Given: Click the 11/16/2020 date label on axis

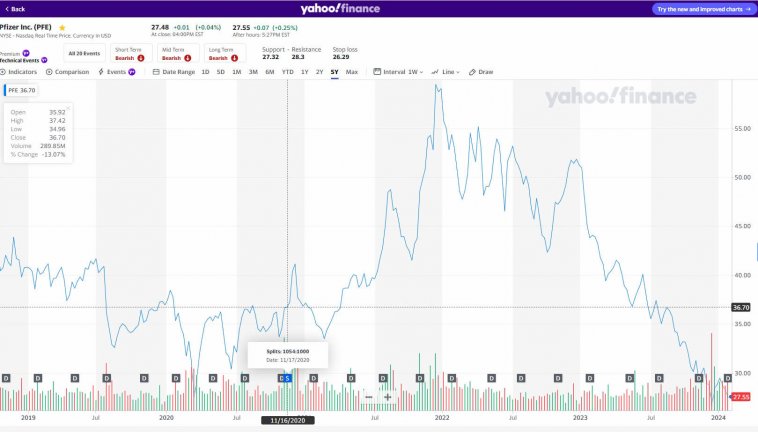Looking at the screenshot, I should [288, 420].
